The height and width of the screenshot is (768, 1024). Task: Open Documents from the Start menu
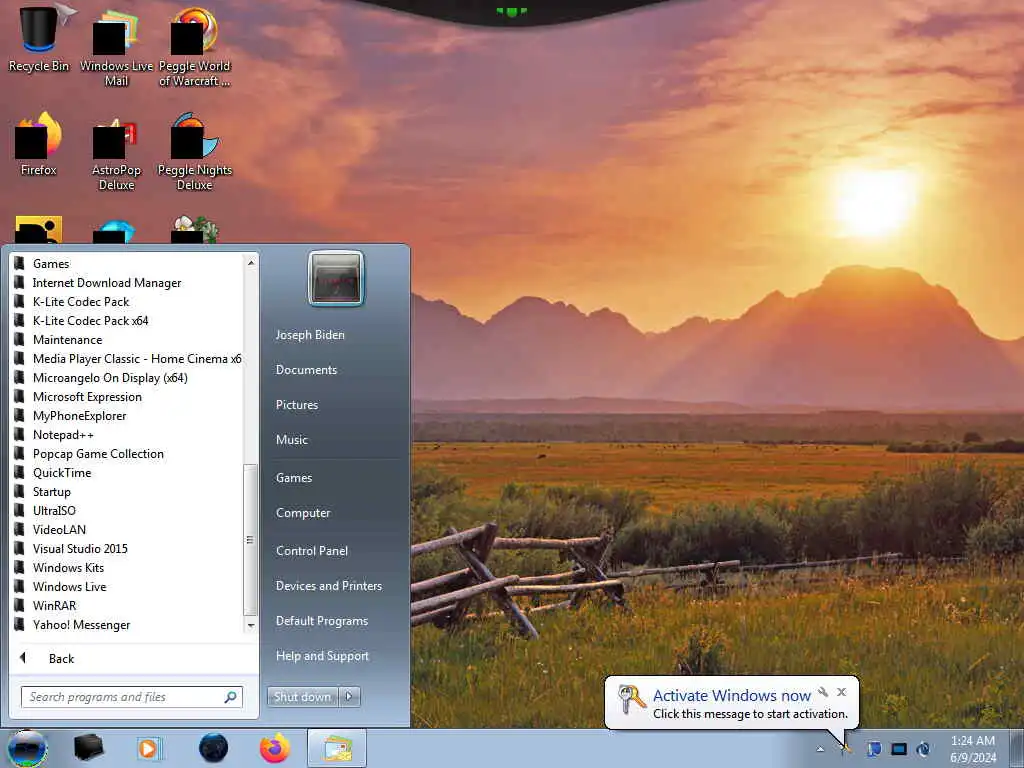tap(306, 369)
